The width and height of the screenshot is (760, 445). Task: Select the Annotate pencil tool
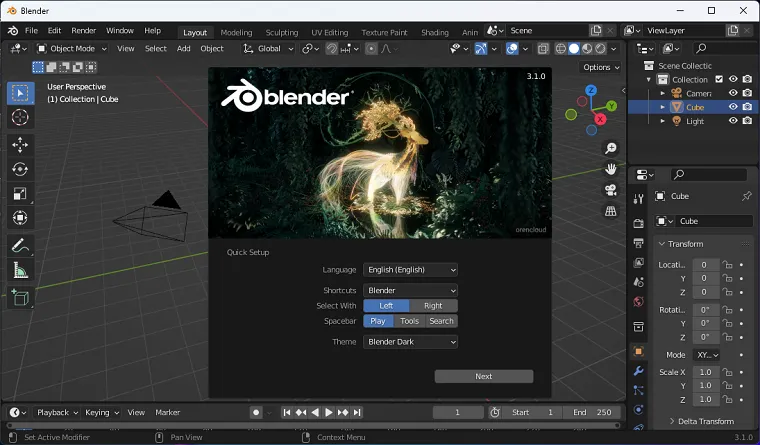pos(20,246)
